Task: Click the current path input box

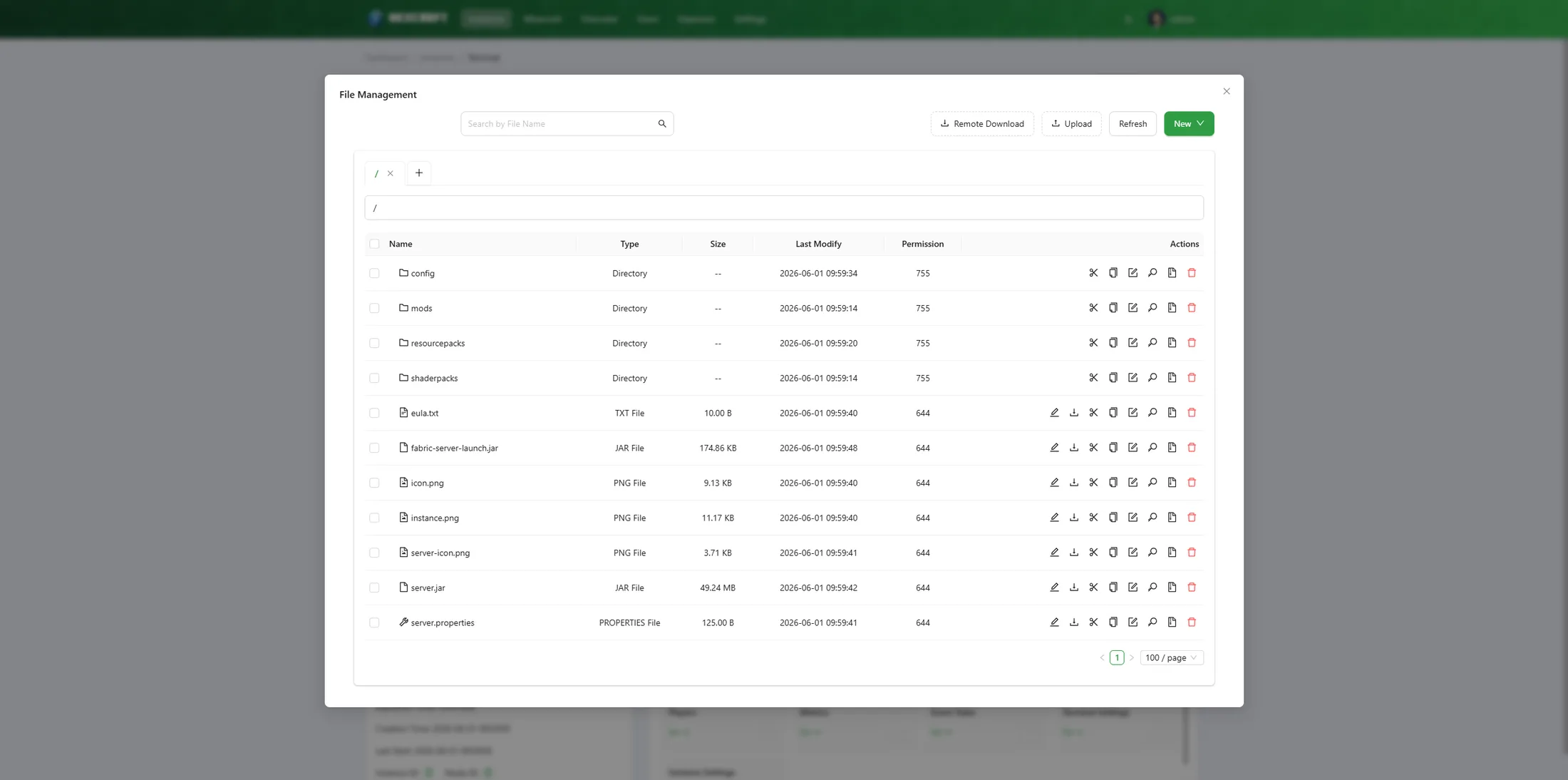Action: click(x=784, y=207)
